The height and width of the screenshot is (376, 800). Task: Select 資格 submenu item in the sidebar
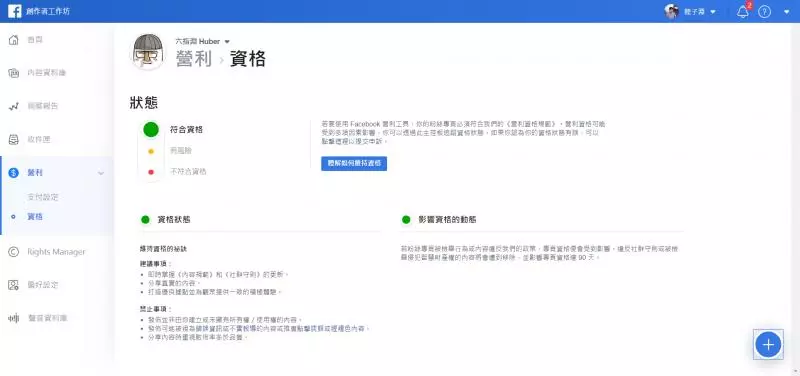click(x=35, y=217)
